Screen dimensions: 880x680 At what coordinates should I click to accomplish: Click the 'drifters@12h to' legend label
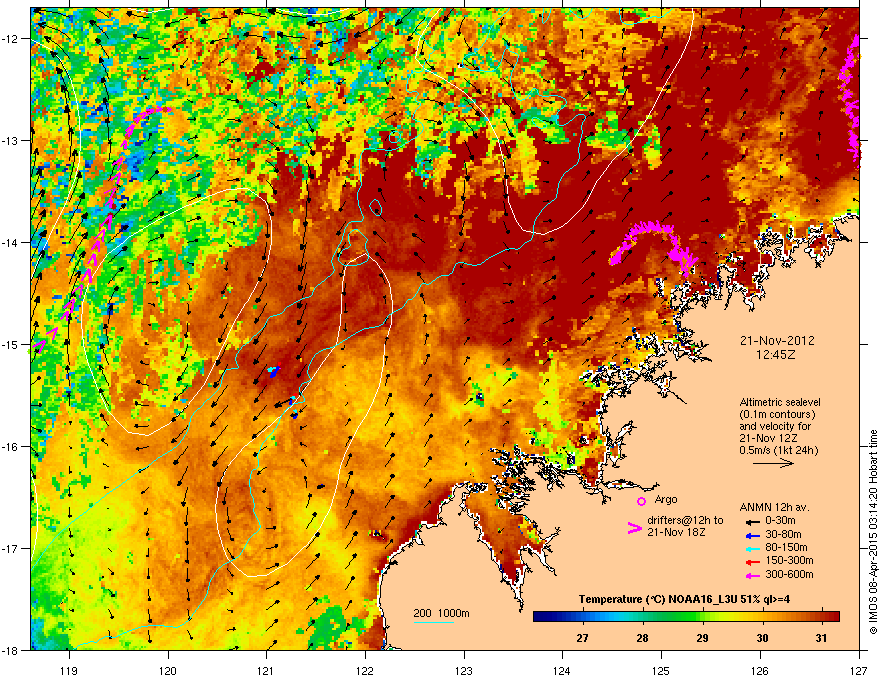[x=685, y=521]
